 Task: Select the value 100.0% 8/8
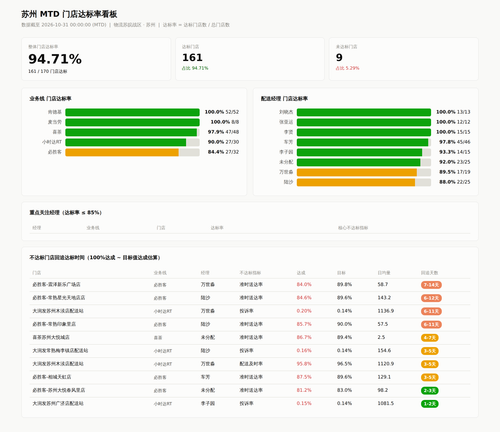tap(225, 122)
